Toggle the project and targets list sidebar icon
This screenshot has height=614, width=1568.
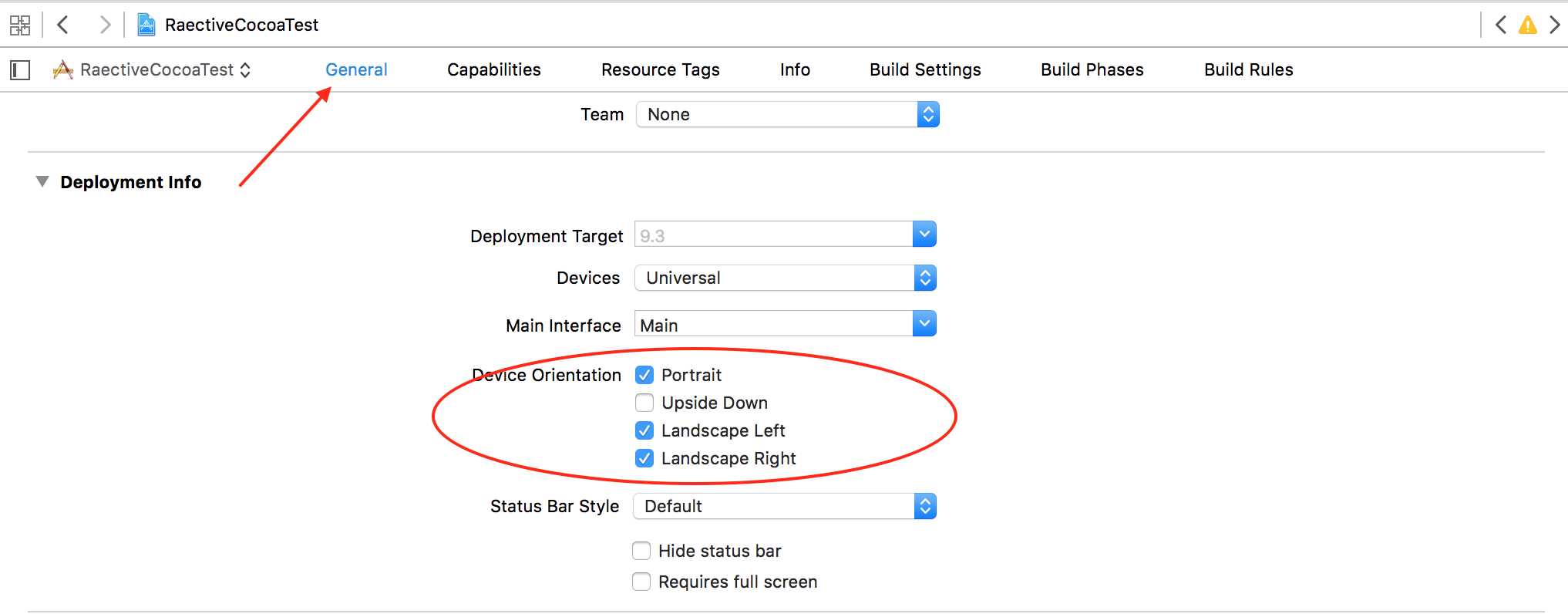[20, 70]
